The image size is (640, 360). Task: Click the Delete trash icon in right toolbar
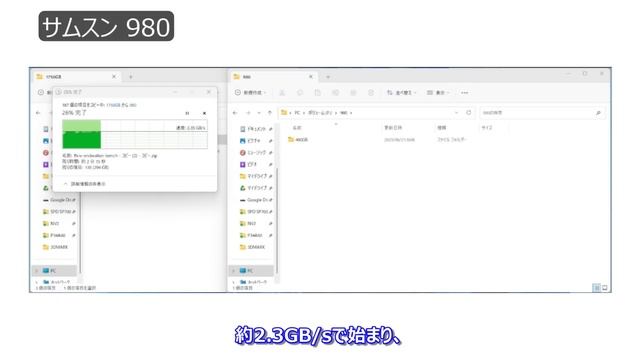tap(371, 93)
